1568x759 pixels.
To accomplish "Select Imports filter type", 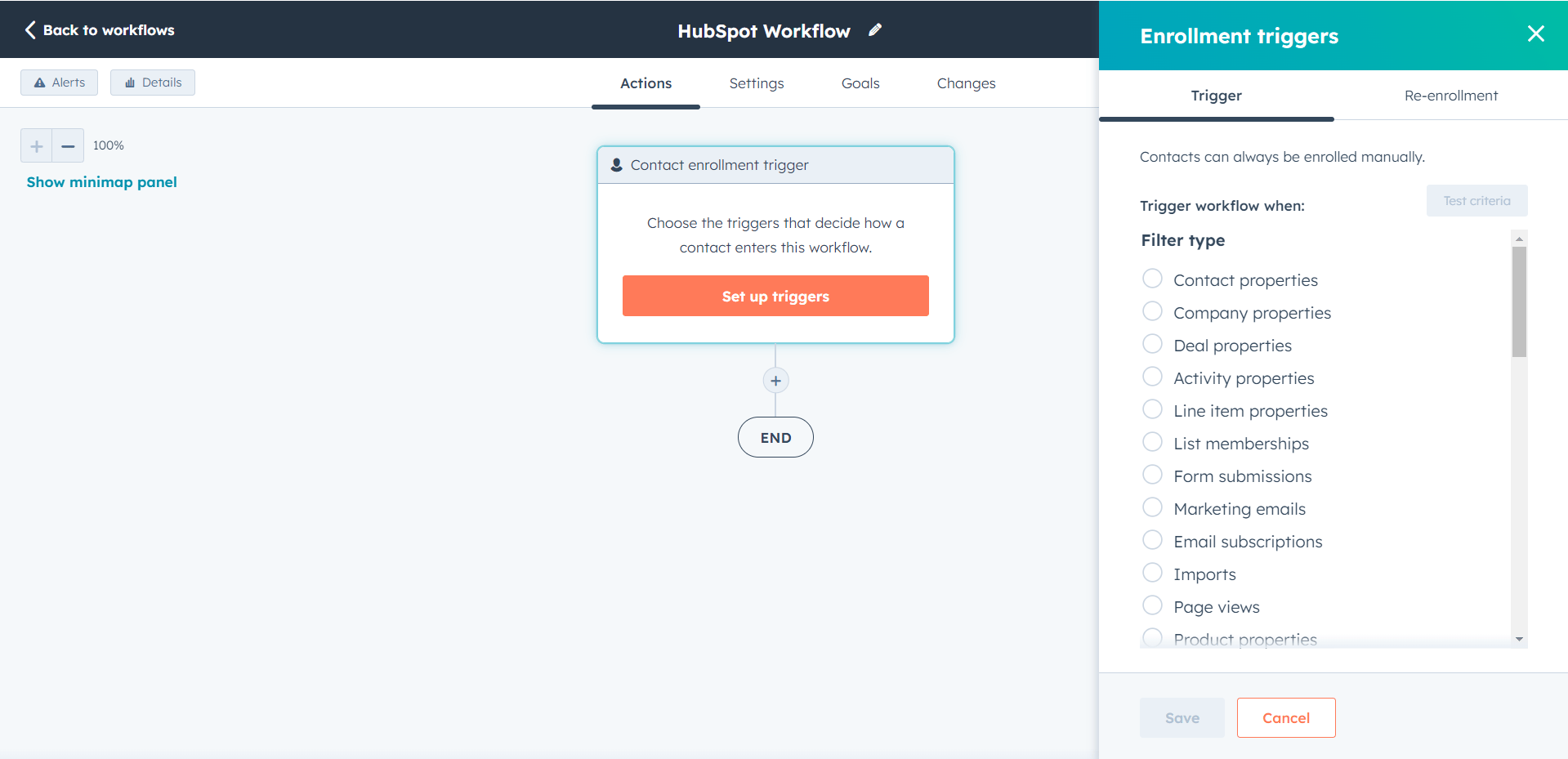I will pyautogui.click(x=1152, y=573).
